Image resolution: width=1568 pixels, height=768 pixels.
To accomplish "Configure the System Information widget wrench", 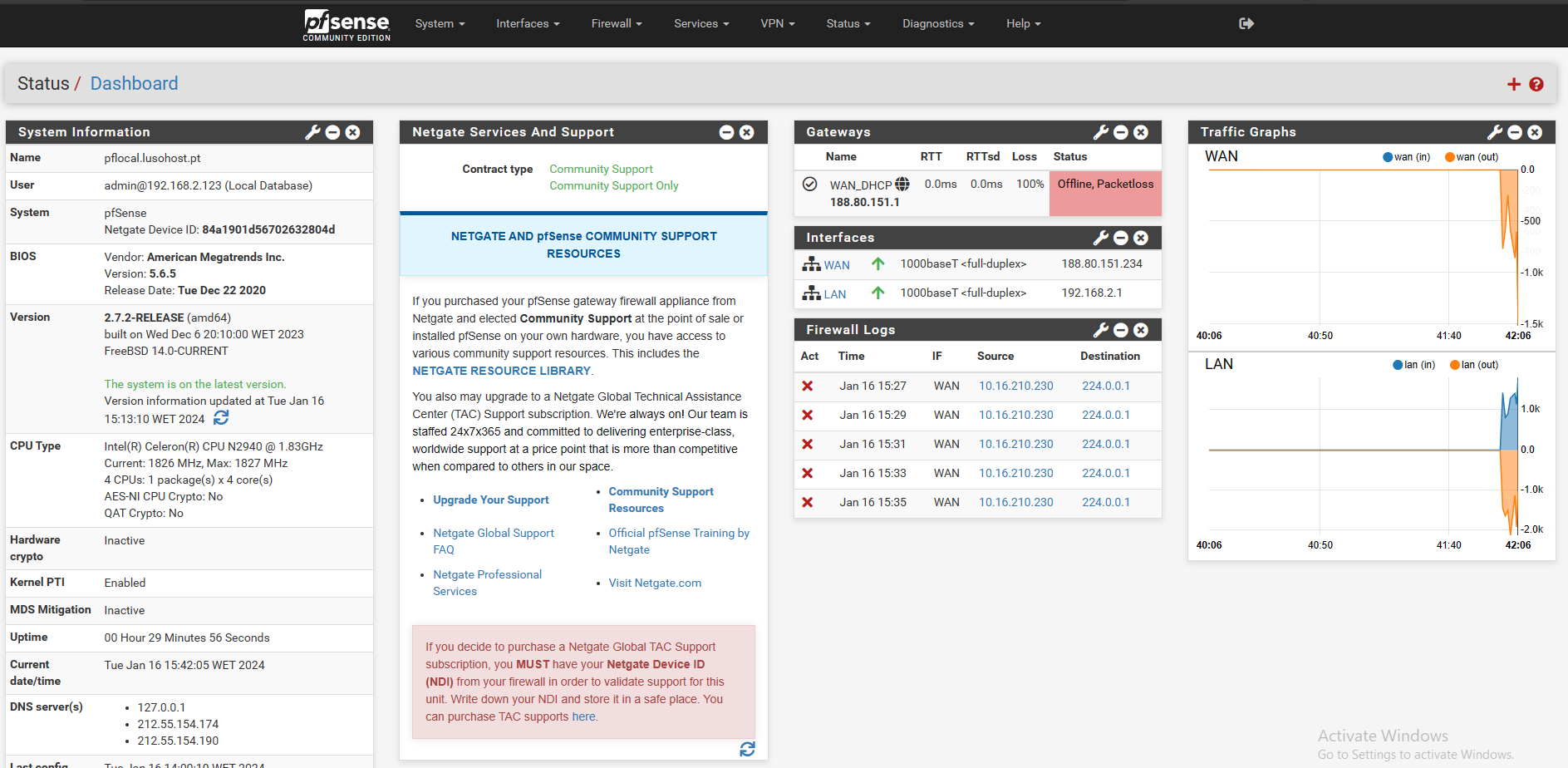I will point(312,132).
